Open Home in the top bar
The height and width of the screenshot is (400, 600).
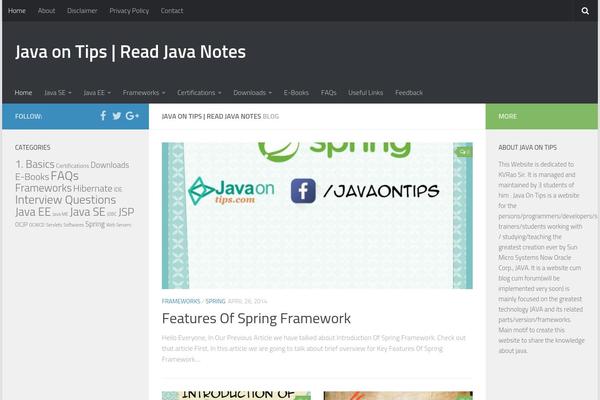17,11
